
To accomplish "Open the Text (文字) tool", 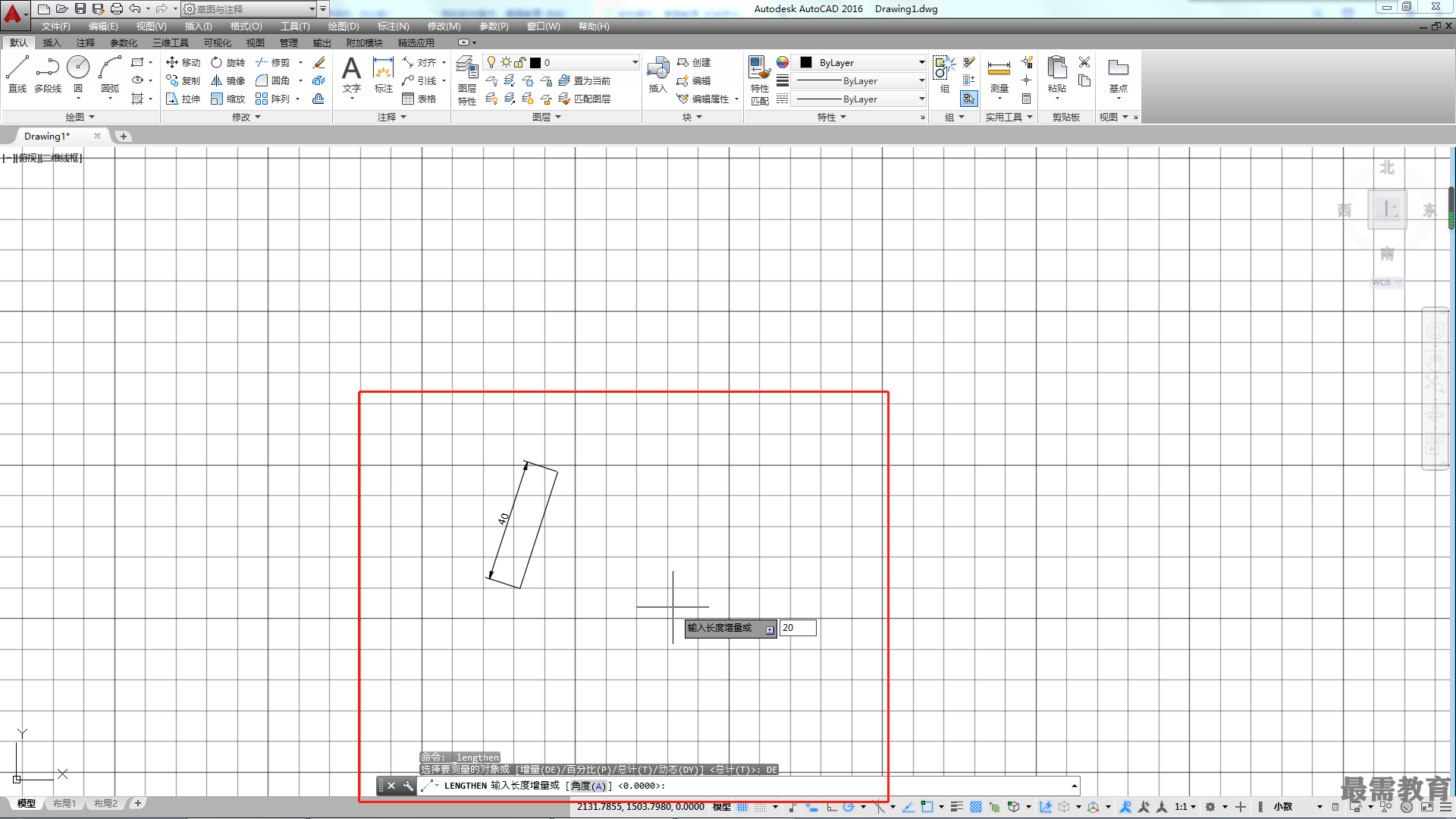I will (x=351, y=74).
